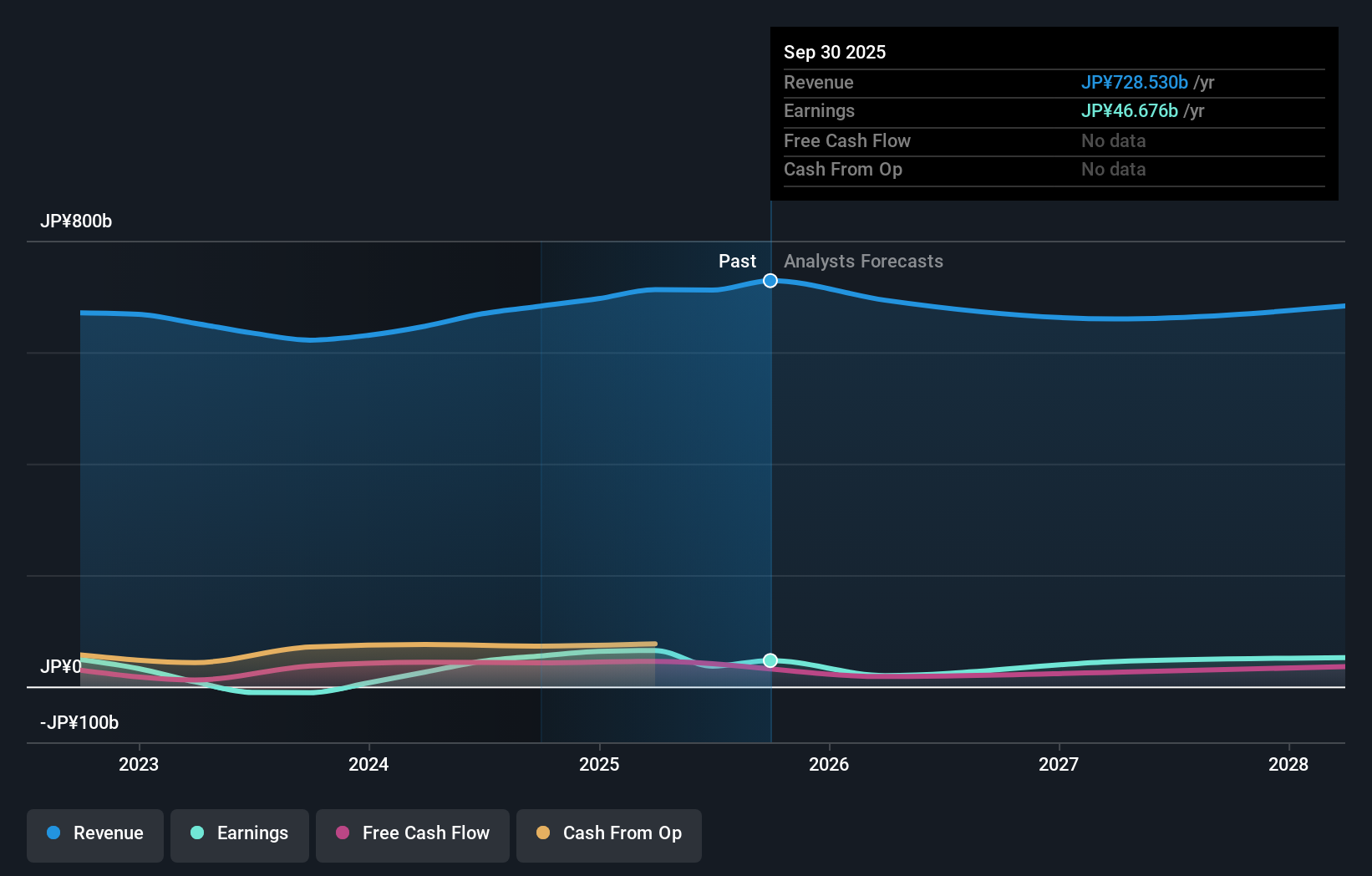Select the Revenue data point marker on the chart
This screenshot has width=1372, height=876.
click(770, 280)
